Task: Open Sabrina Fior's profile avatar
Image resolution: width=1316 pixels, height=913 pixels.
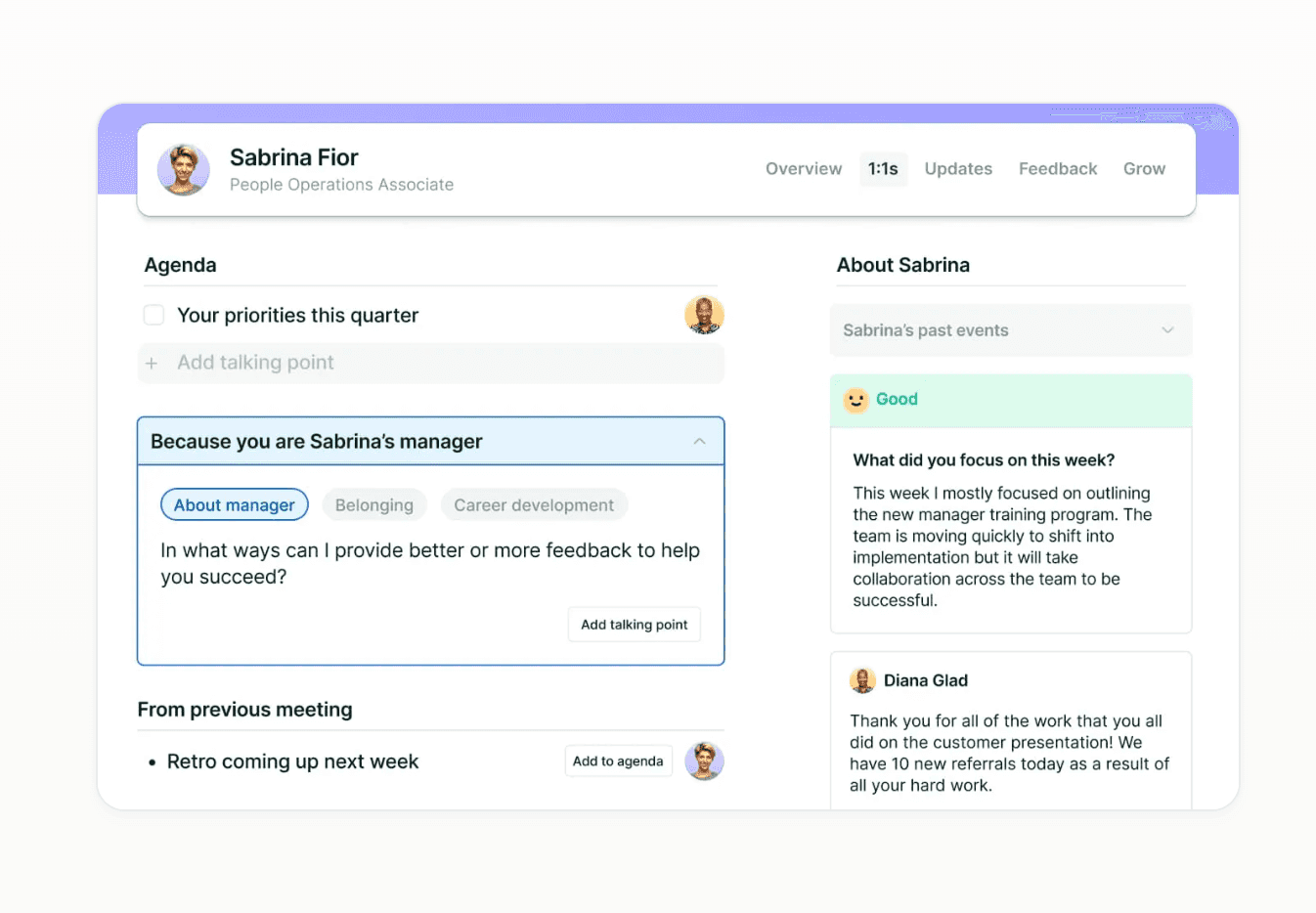Action: [184, 170]
